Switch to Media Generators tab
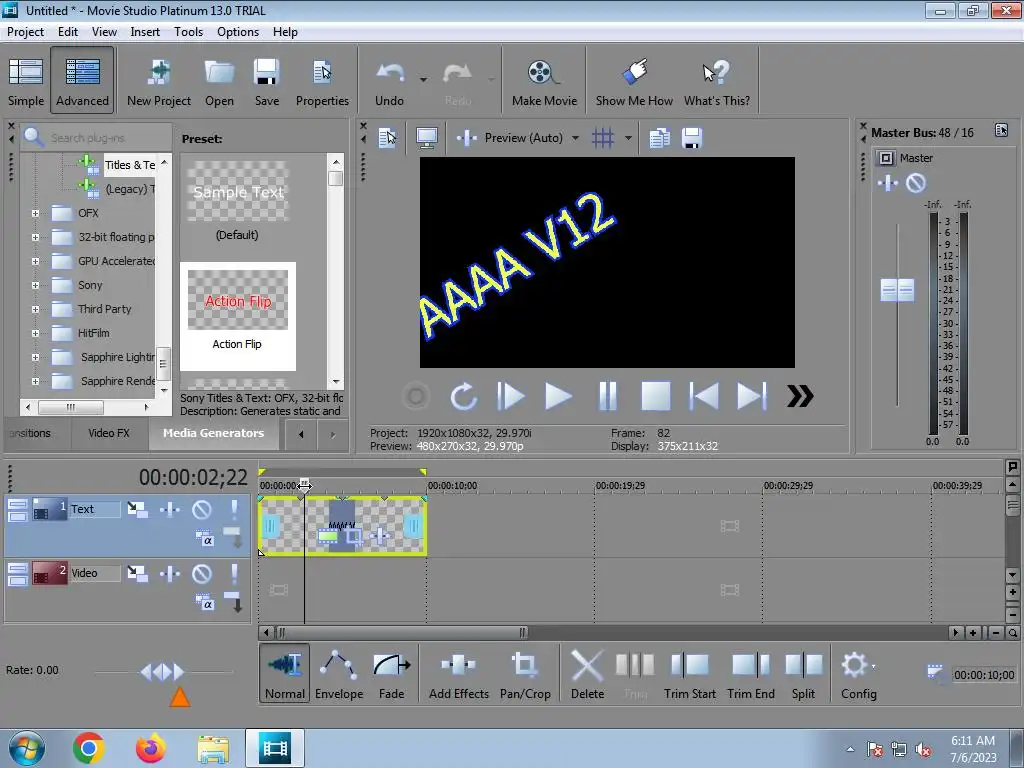Viewport: 1024px width, 768px height. pyautogui.click(x=214, y=433)
